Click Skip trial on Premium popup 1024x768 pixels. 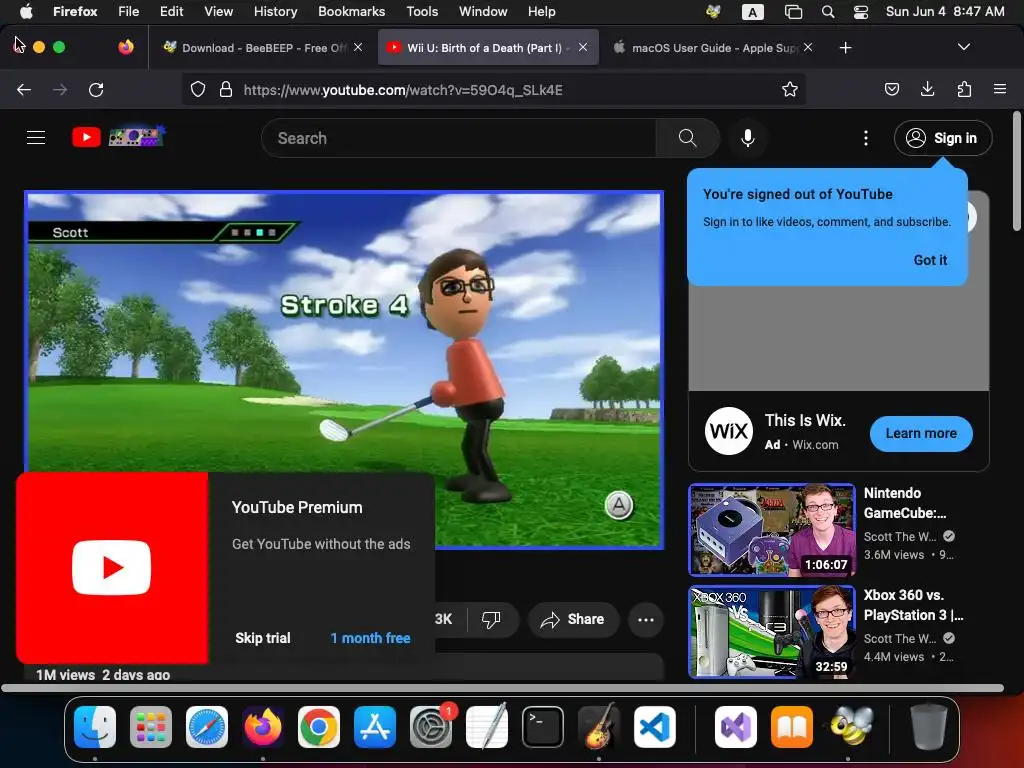pos(263,638)
